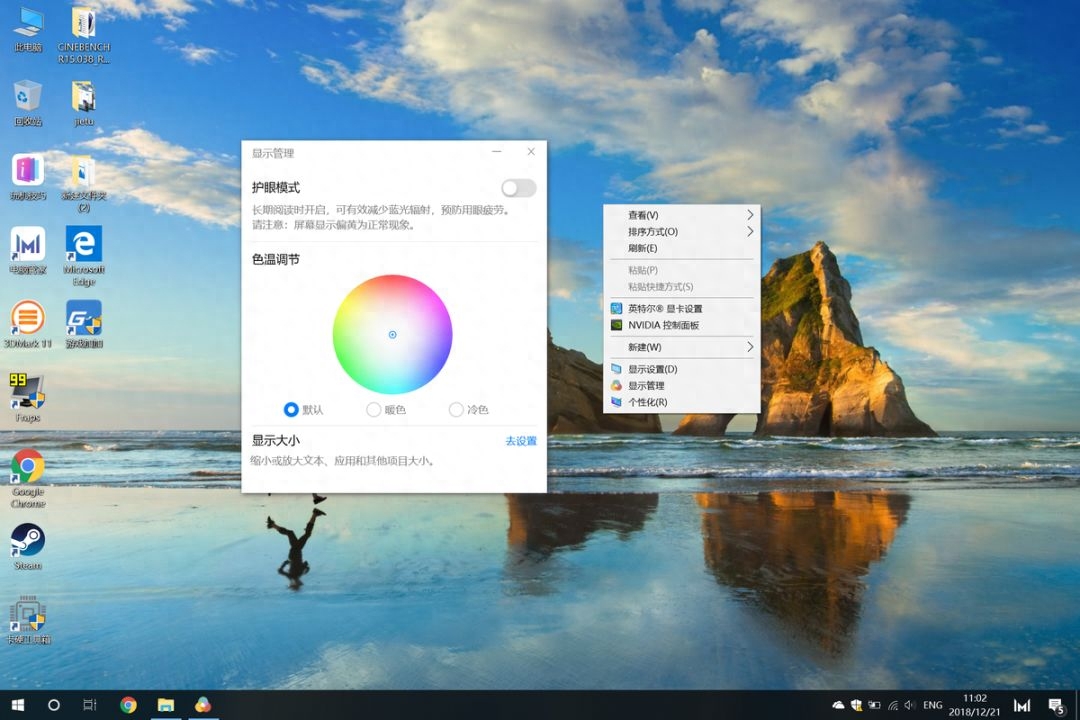
Task: Open NVIDIA 控制面板 from the context menu
Action: tap(663, 325)
